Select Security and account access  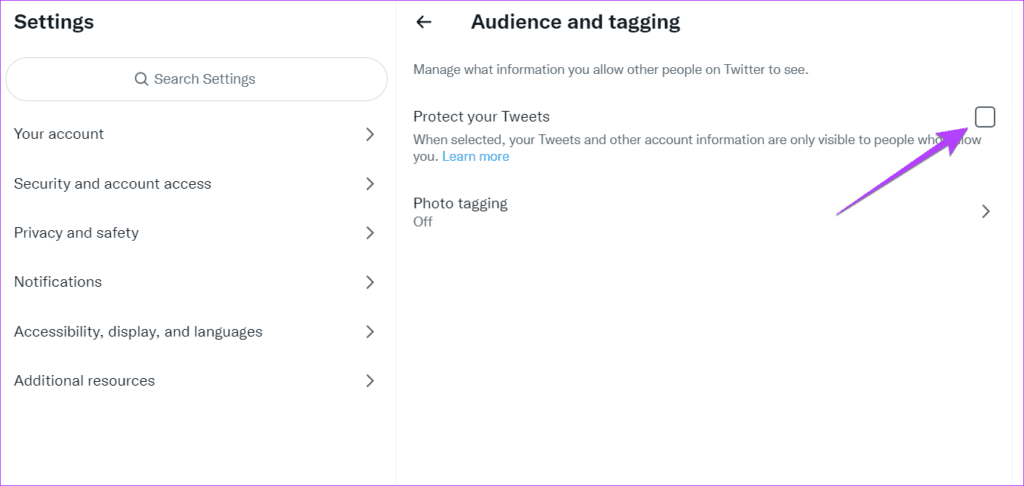coord(113,184)
